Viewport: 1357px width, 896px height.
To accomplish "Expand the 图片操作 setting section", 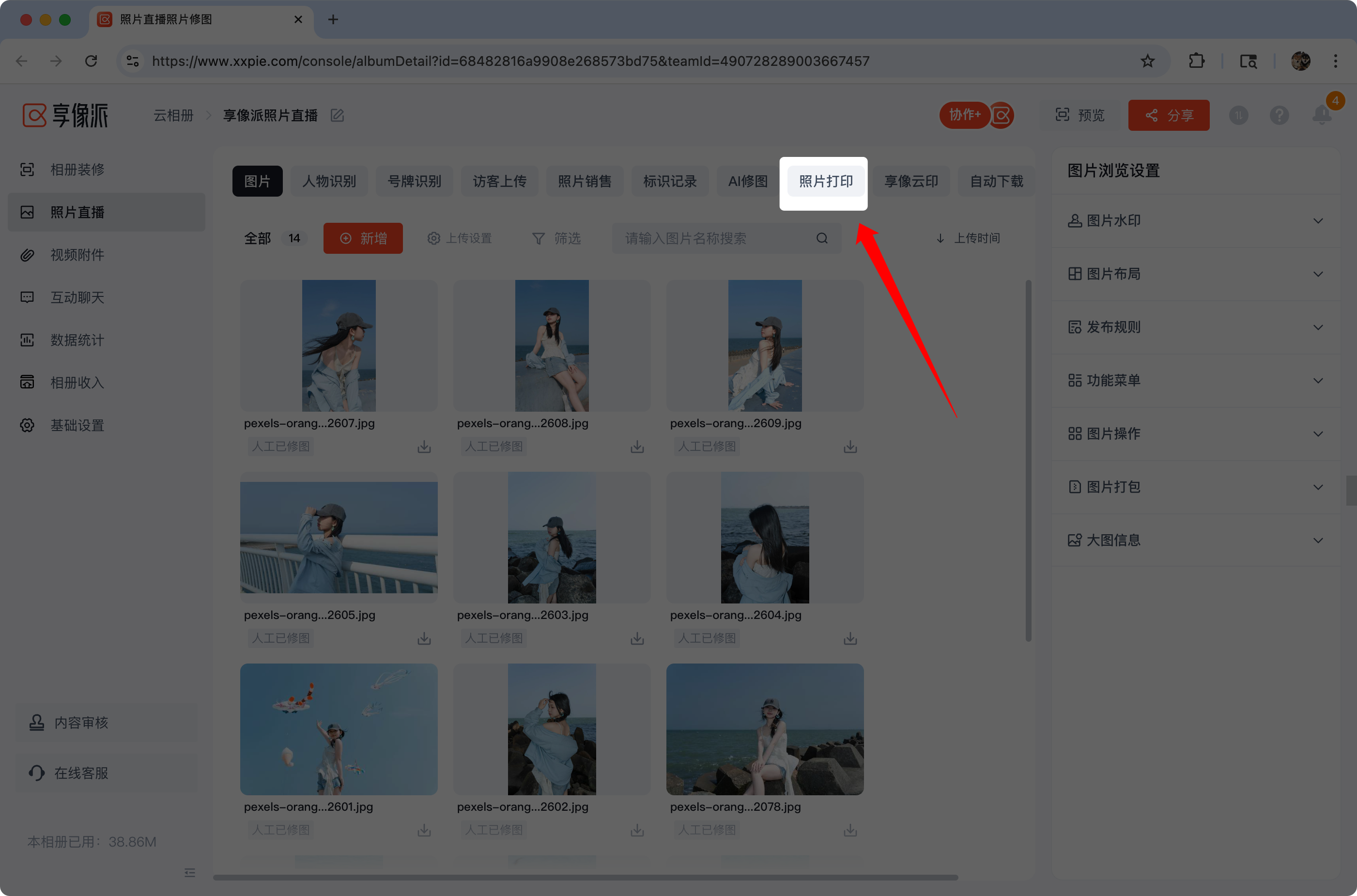I will click(x=1196, y=434).
